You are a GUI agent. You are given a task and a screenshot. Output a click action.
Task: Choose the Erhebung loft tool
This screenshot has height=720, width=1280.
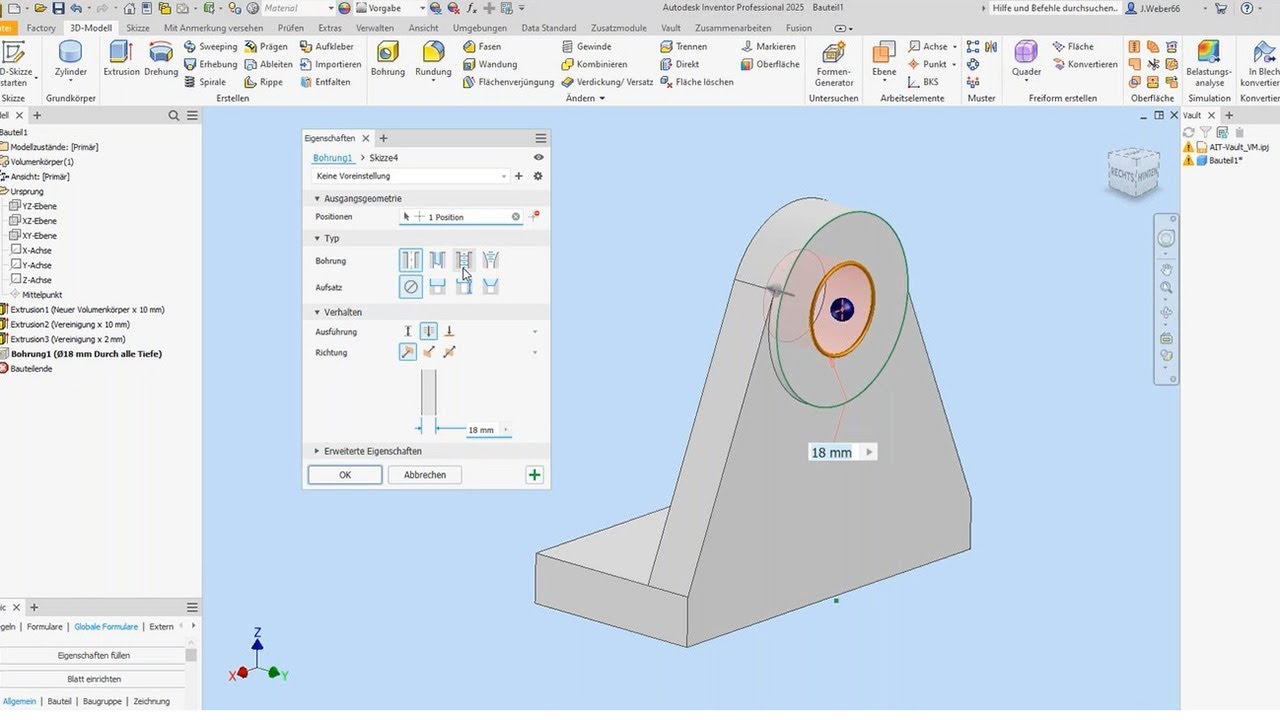[210, 64]
